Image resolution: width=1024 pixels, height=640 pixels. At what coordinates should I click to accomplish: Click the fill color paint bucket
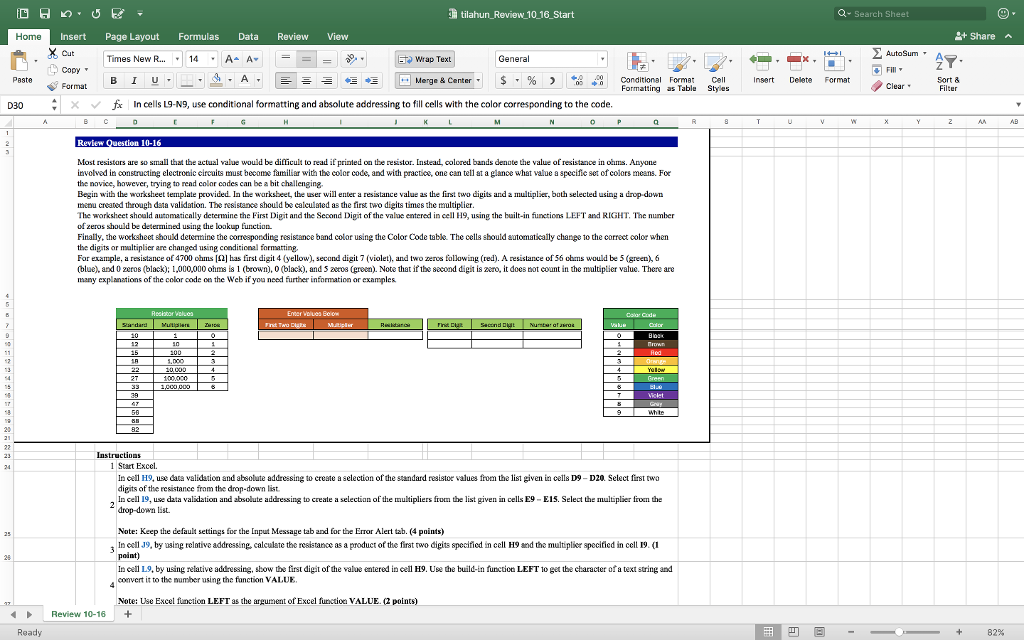(x=217, y=80)
